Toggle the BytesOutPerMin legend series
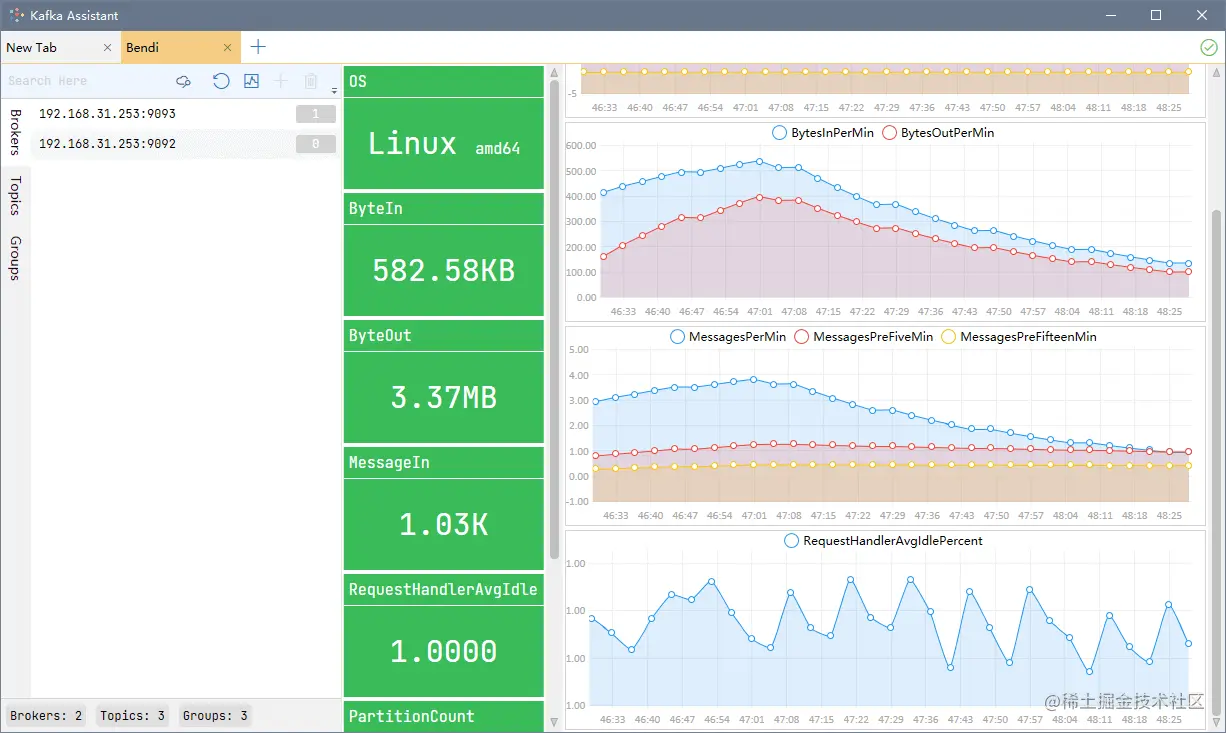Viewport: 1226px width, 733px height. (x=938, y=133)
